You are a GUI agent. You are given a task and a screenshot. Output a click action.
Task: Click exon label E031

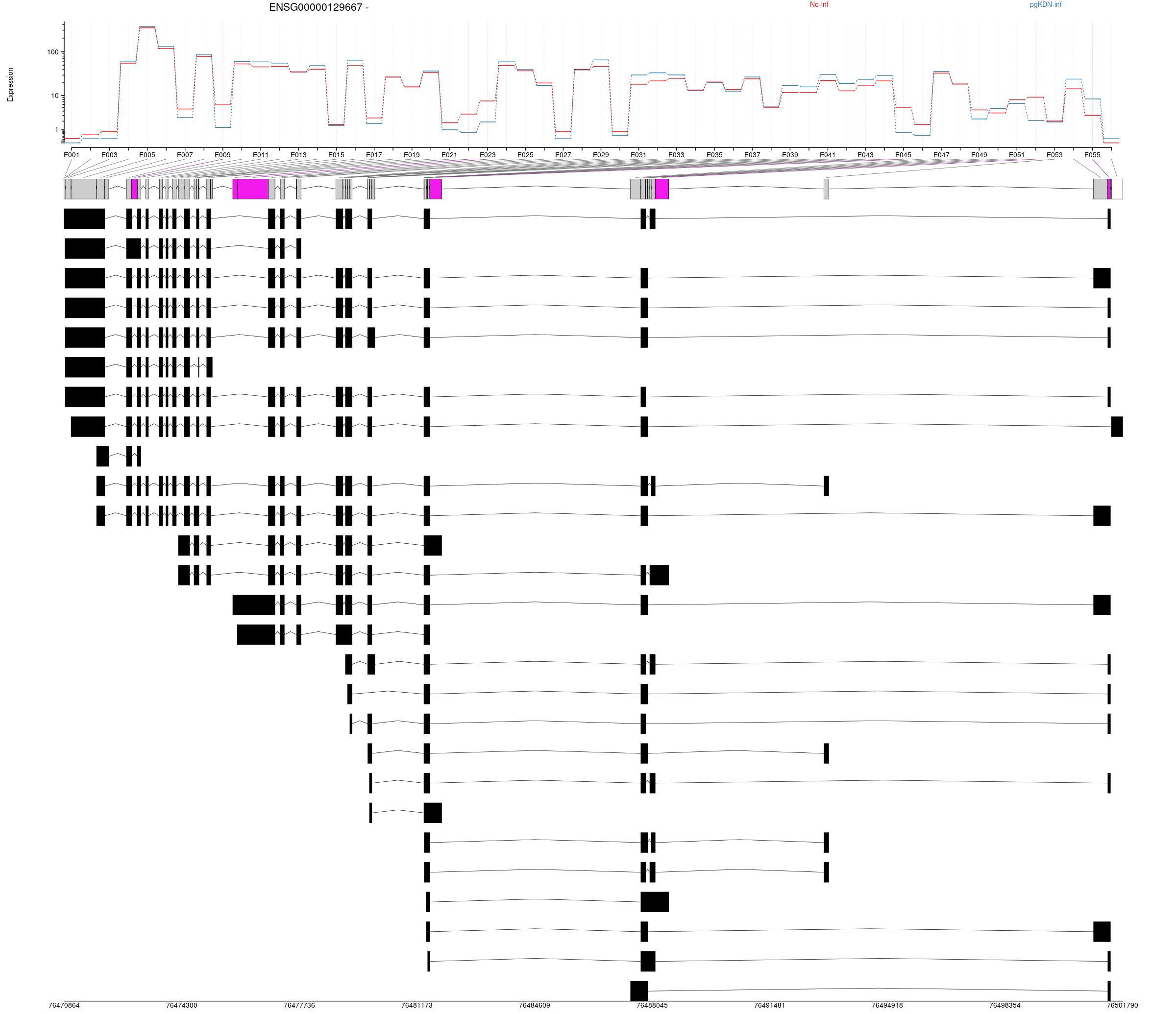click(638, 155)
